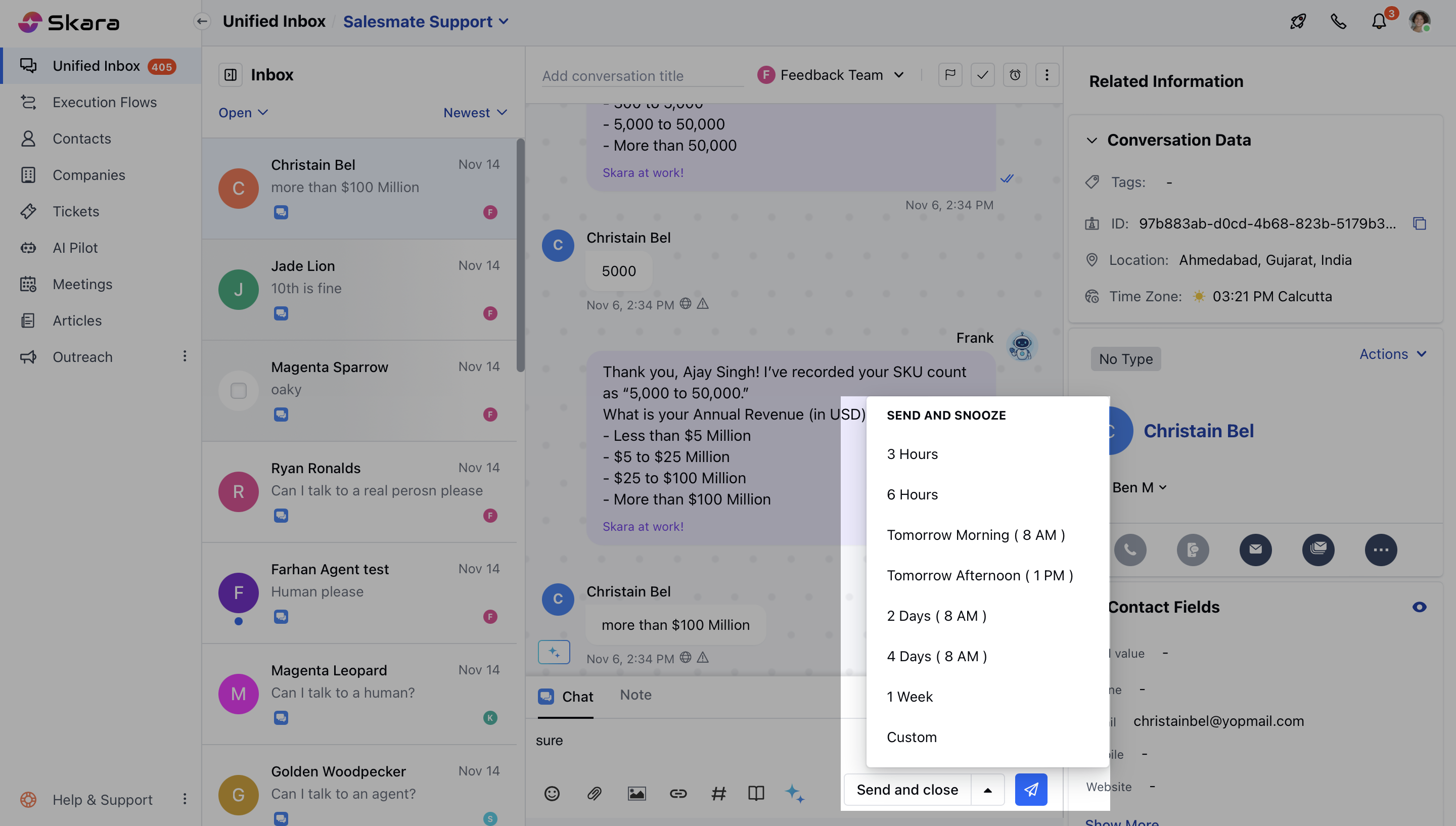Copy the conversation ID

(1419, 223)
